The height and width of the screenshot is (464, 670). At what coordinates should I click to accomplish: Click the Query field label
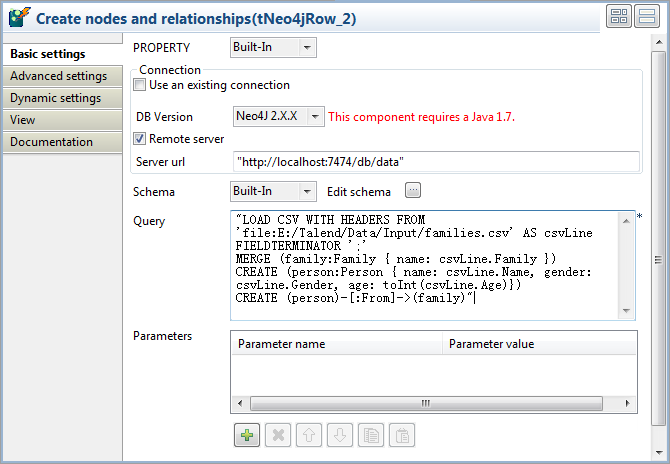coord(149,221)
